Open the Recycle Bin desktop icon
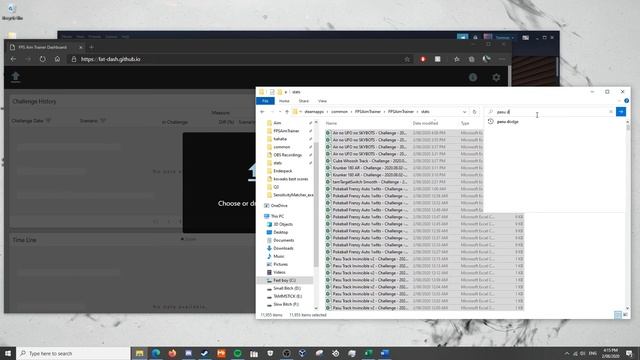This screenshot has height=360, width=640. tap(11, 11)
